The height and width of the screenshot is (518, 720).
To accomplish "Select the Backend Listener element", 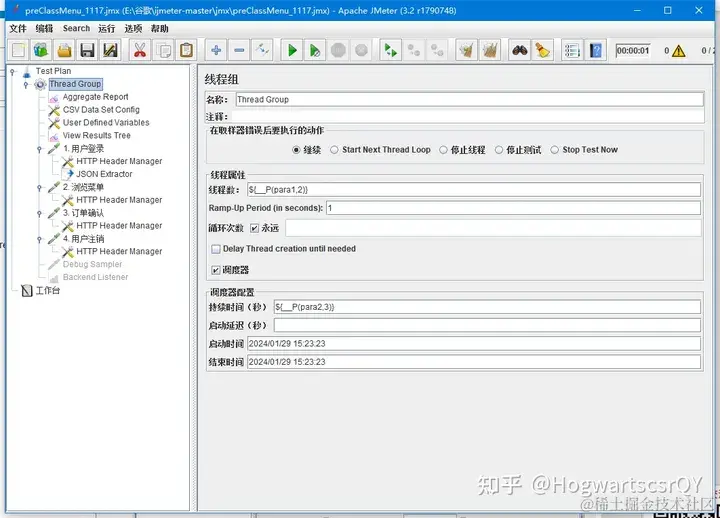I will (96, 277).
